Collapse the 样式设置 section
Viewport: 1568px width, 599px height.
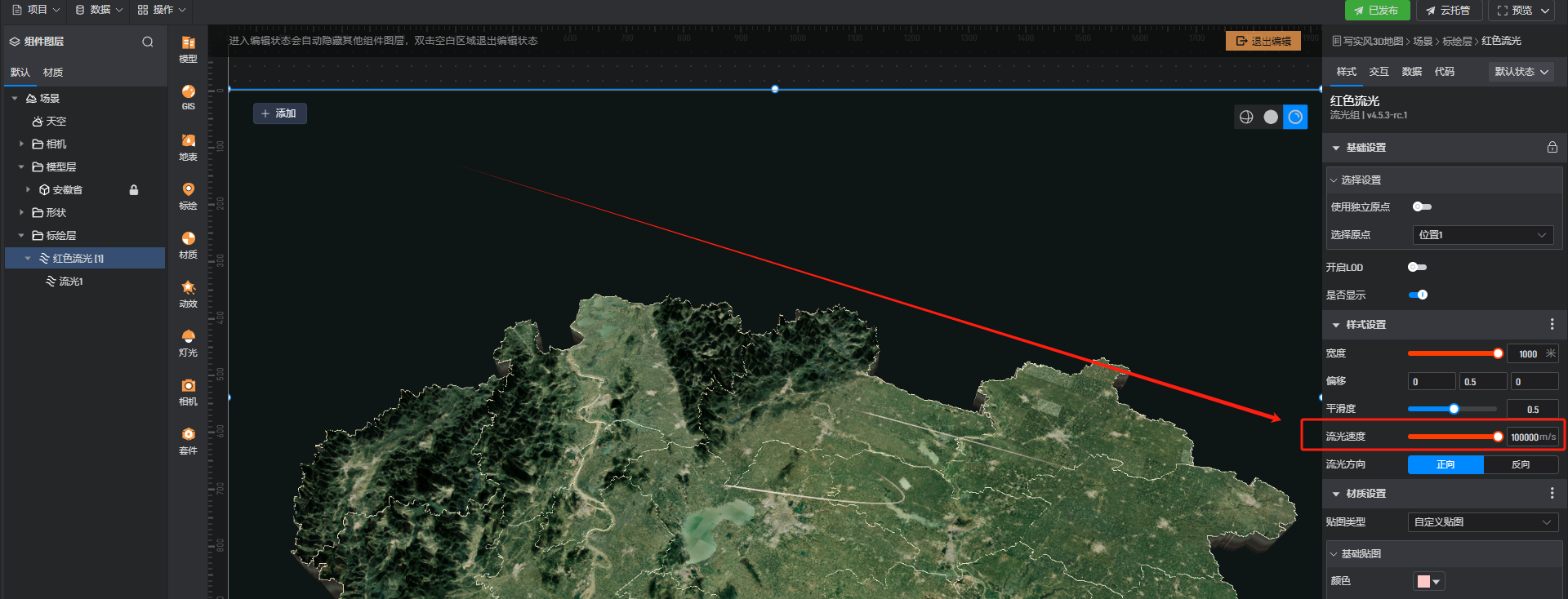click(1336, 325)
